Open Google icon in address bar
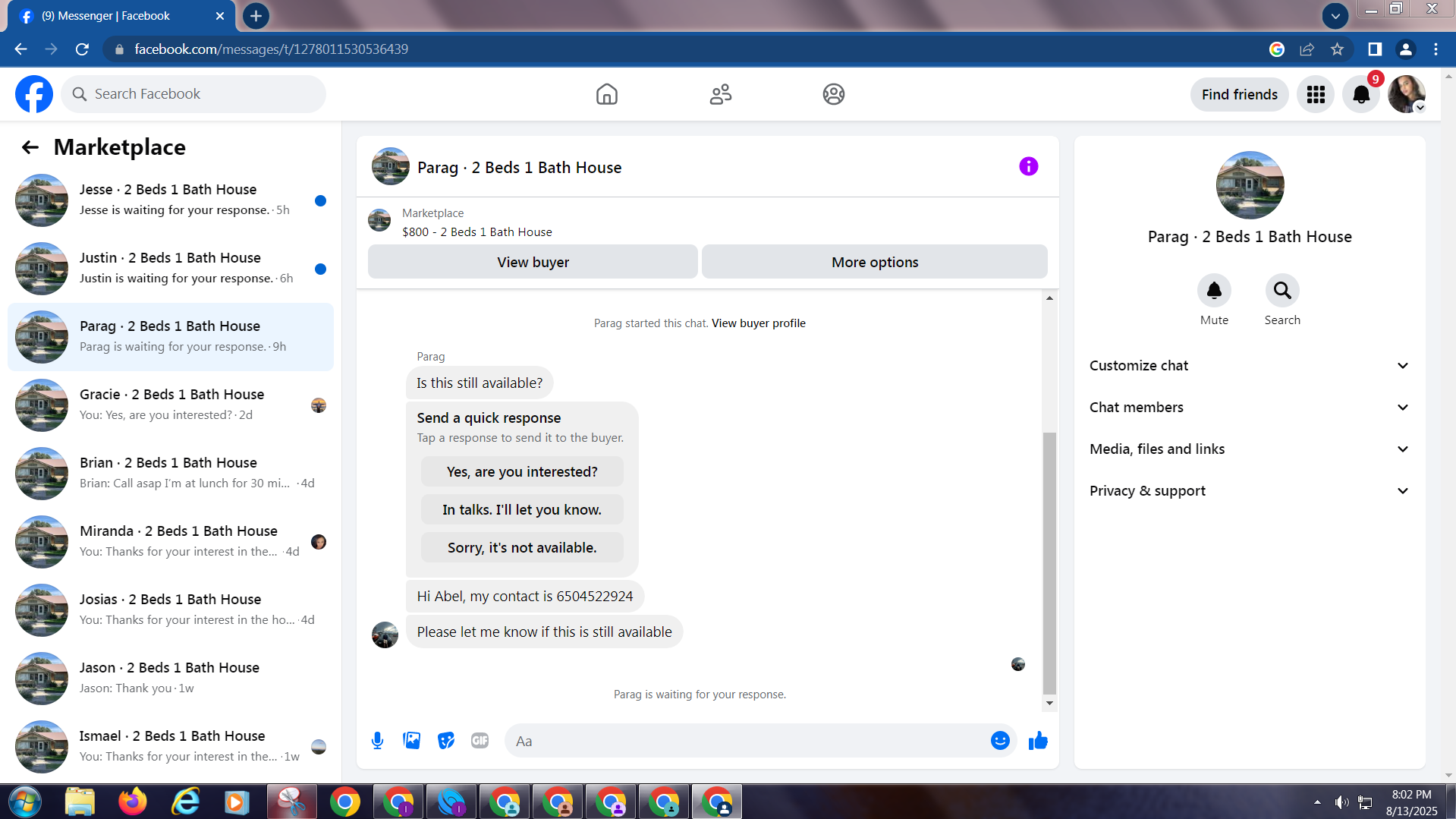This screenshot has height=819, width=1456. tap(1277, 49)
